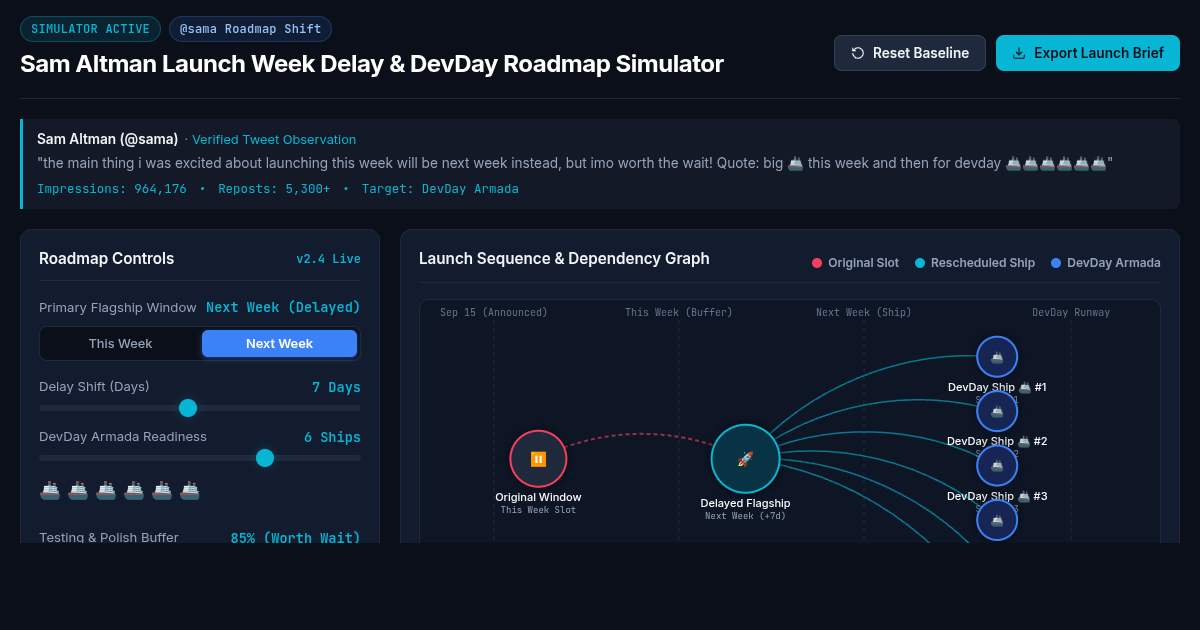Click Launch Sequence & Dependency Graph heading
Image resolution: width=1200 pixels, height=630 pixels.
point(564,259)
